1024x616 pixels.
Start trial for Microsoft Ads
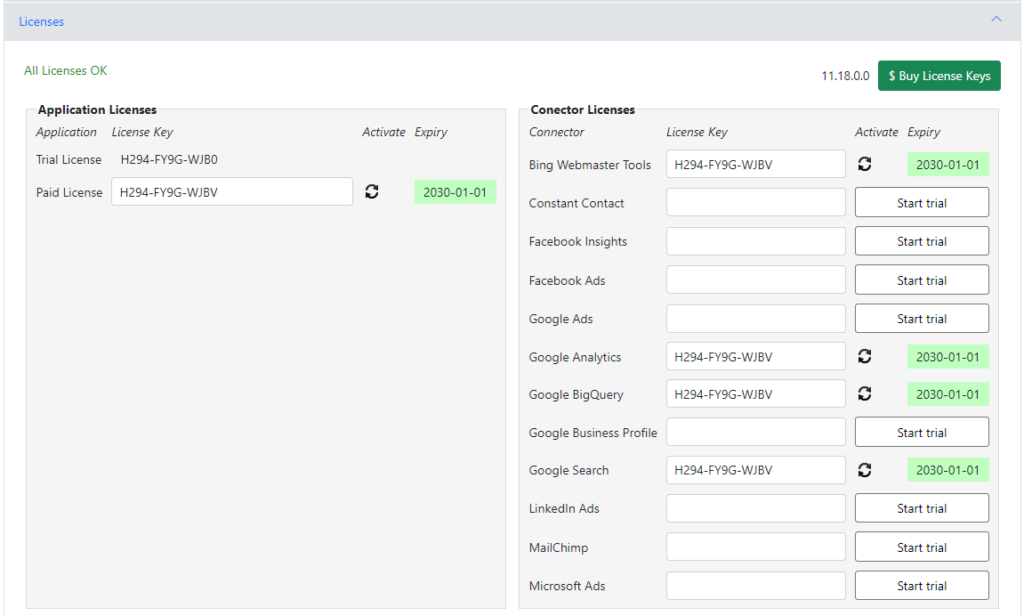pos(921,585)
